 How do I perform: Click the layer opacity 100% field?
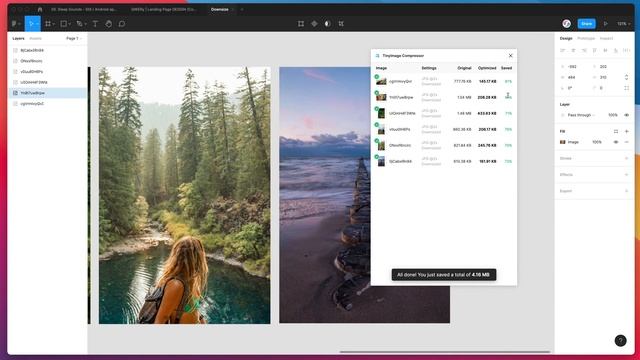613,115
